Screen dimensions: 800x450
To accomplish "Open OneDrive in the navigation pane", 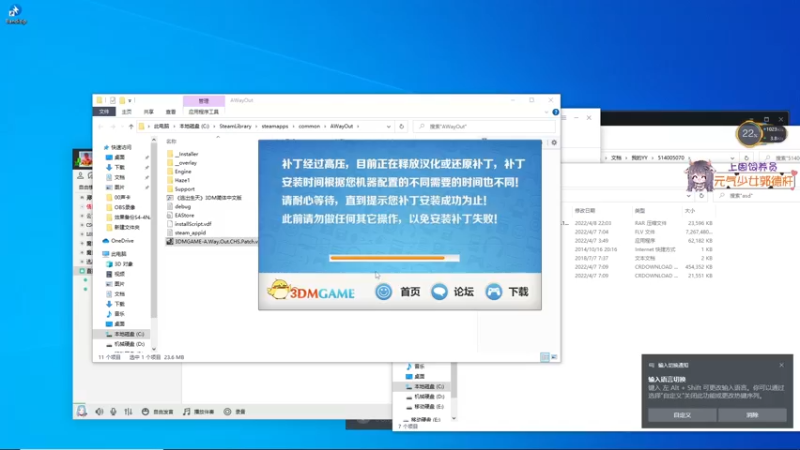I will 118,241.
